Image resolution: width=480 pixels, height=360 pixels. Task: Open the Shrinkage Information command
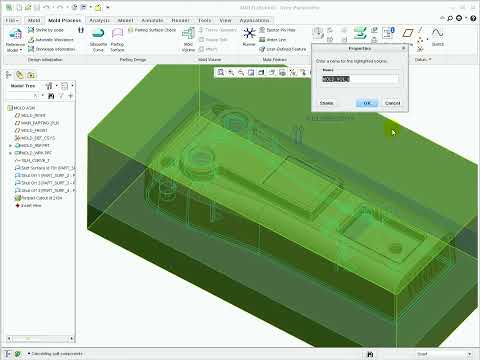click(x=51, y=49)
